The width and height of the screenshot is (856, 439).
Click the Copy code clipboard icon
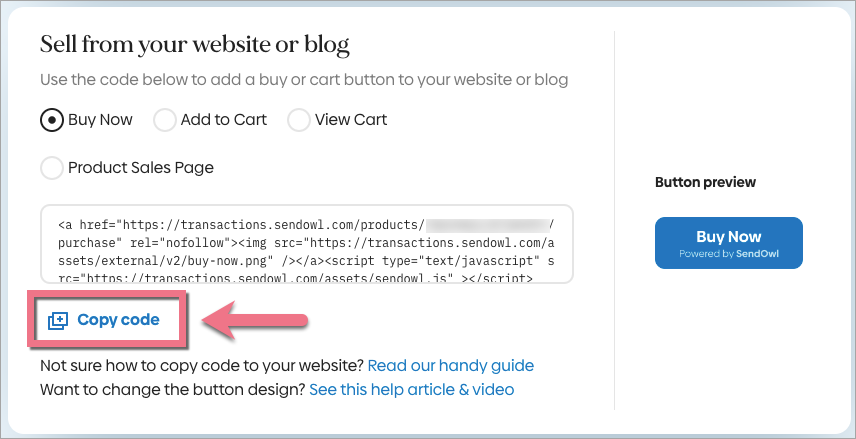[x=58, y=320]
